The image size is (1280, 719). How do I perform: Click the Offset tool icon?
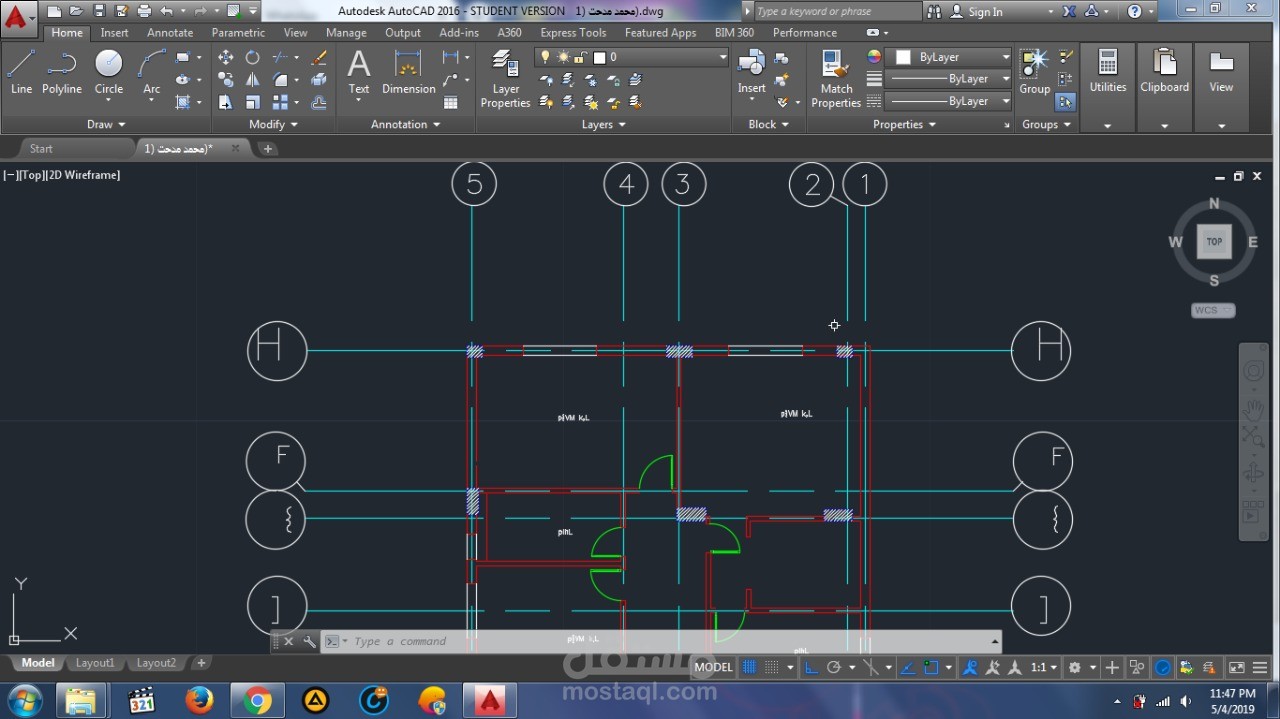(x=319, y=102)
